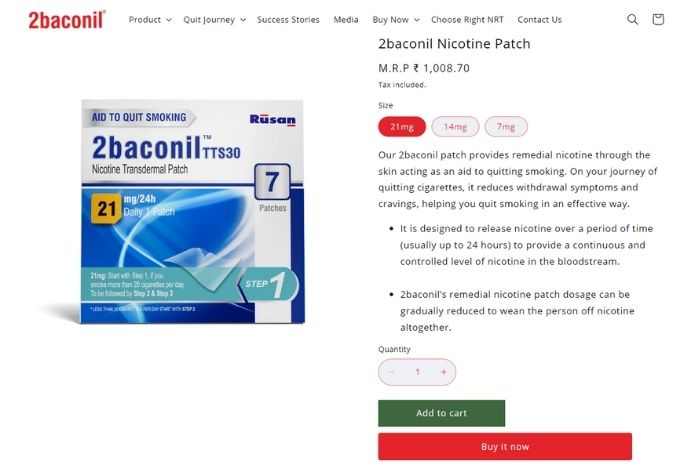The height and width of the screenshot is (470, 680).
Task: Open the Contact Us page
Action: point(539,20)
